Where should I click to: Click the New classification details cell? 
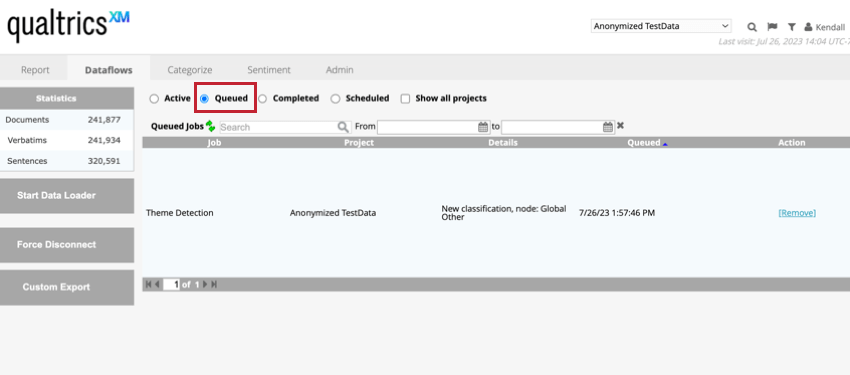[x=504, y=212]
